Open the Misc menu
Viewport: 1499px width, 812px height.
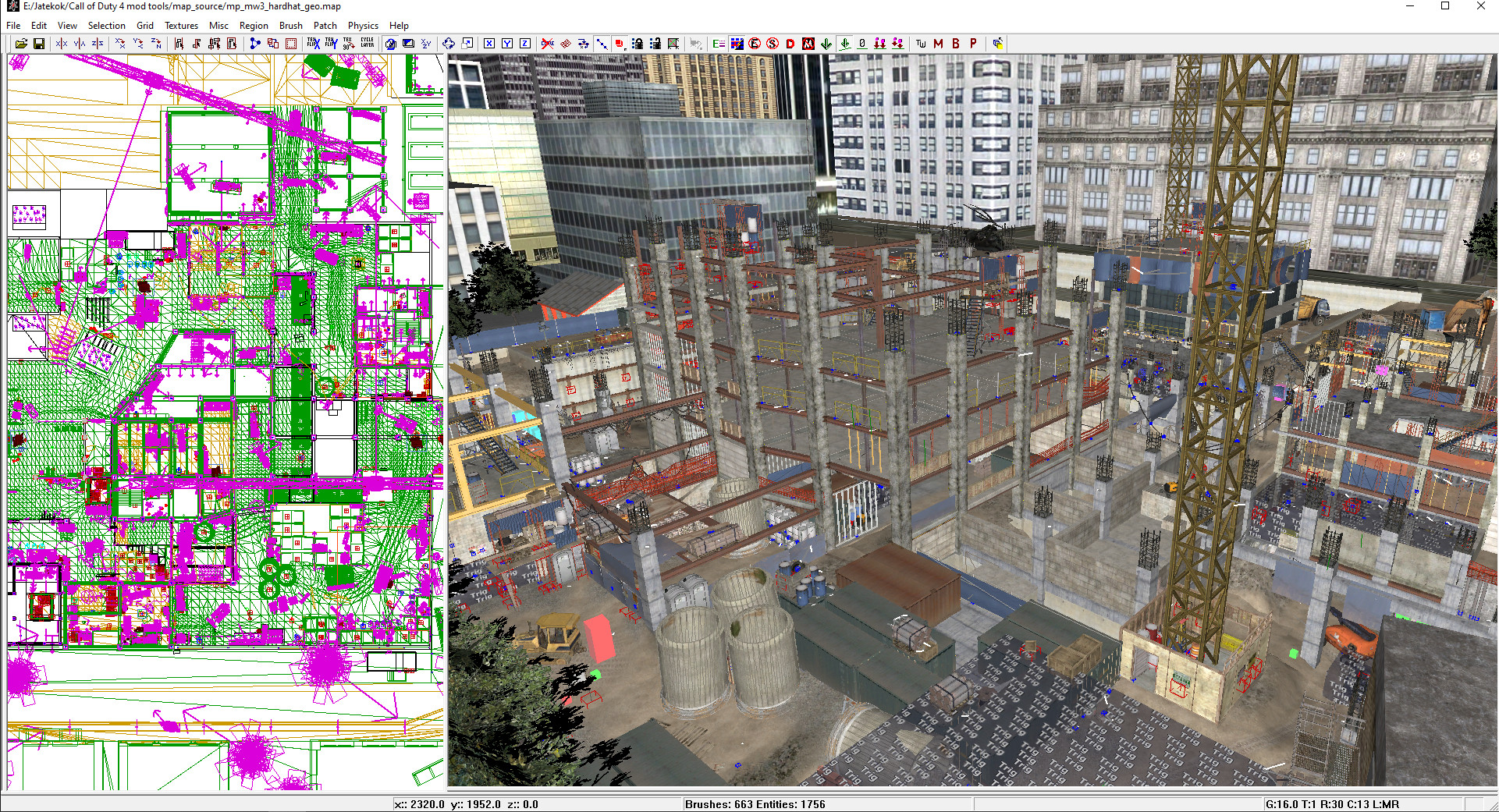tap(219, 26)
